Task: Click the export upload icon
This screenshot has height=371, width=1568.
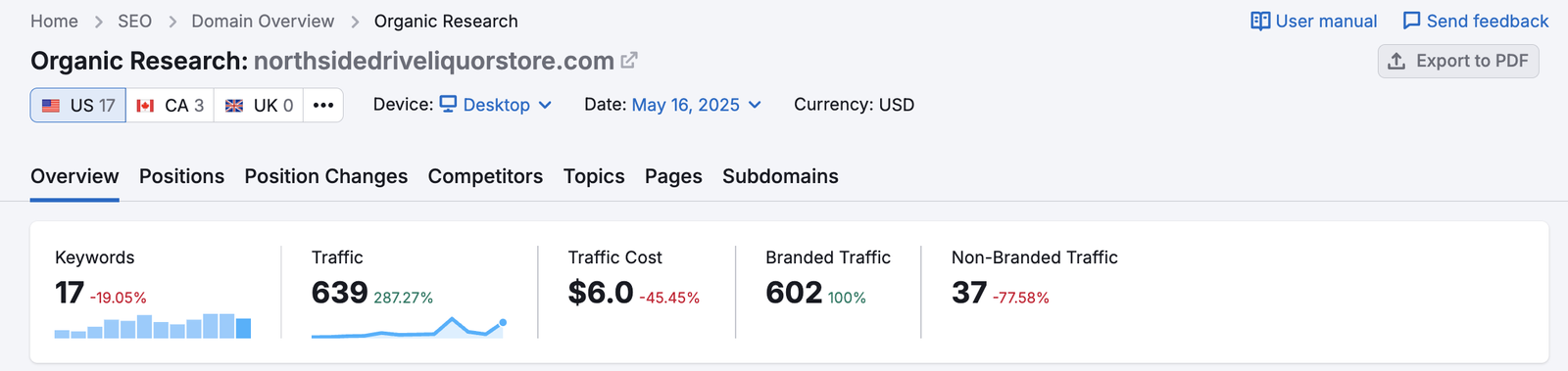Action: click(1396, 61)
